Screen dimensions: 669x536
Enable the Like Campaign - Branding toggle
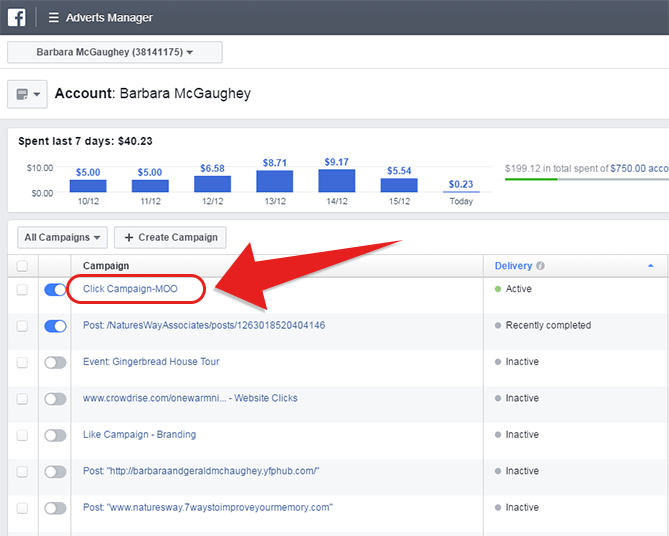coord(55,435)
